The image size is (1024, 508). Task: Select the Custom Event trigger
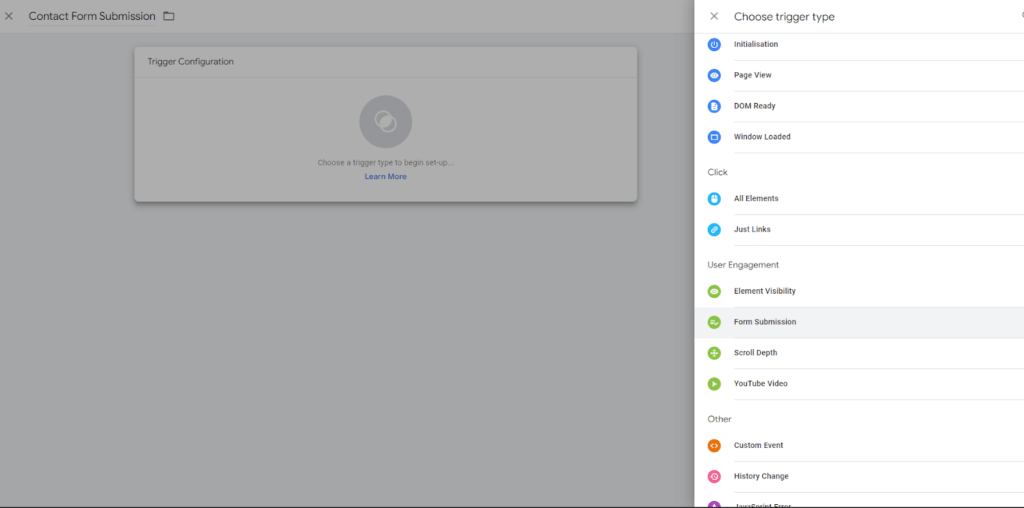859,445
